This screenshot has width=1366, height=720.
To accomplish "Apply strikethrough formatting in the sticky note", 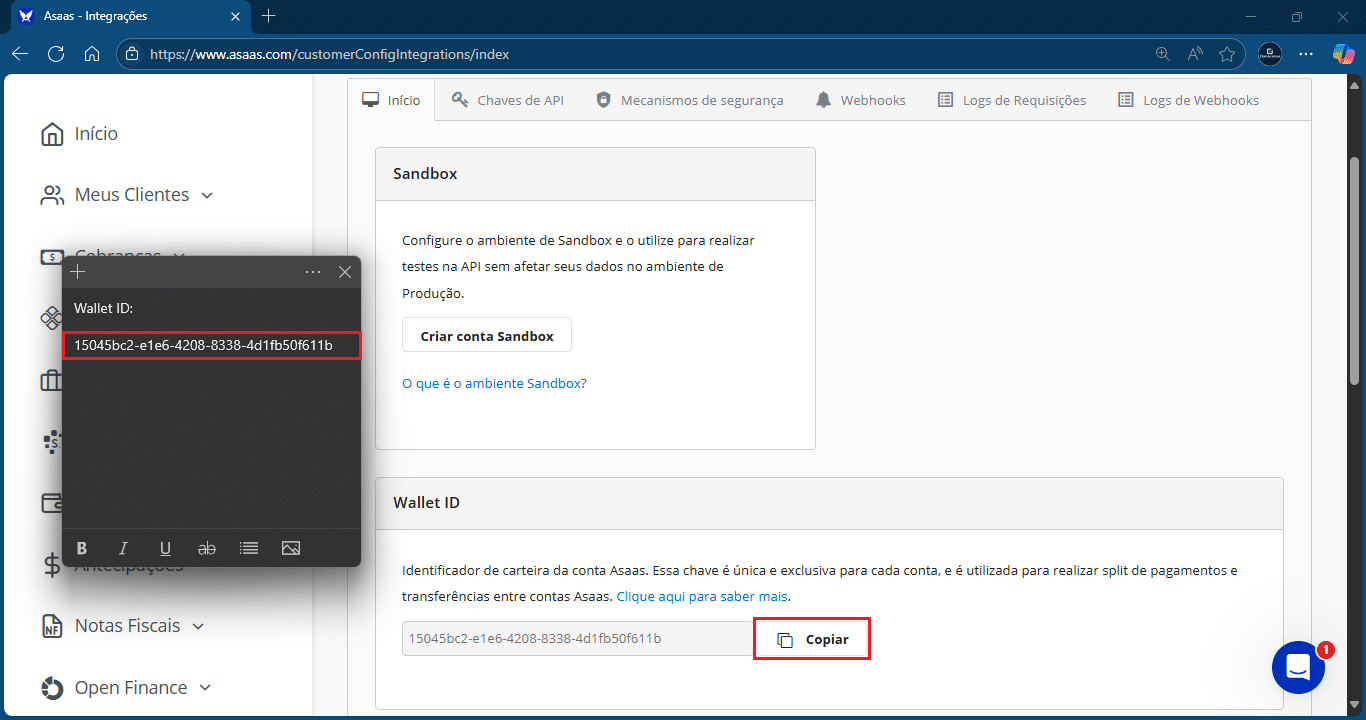I will pos(207,547).
